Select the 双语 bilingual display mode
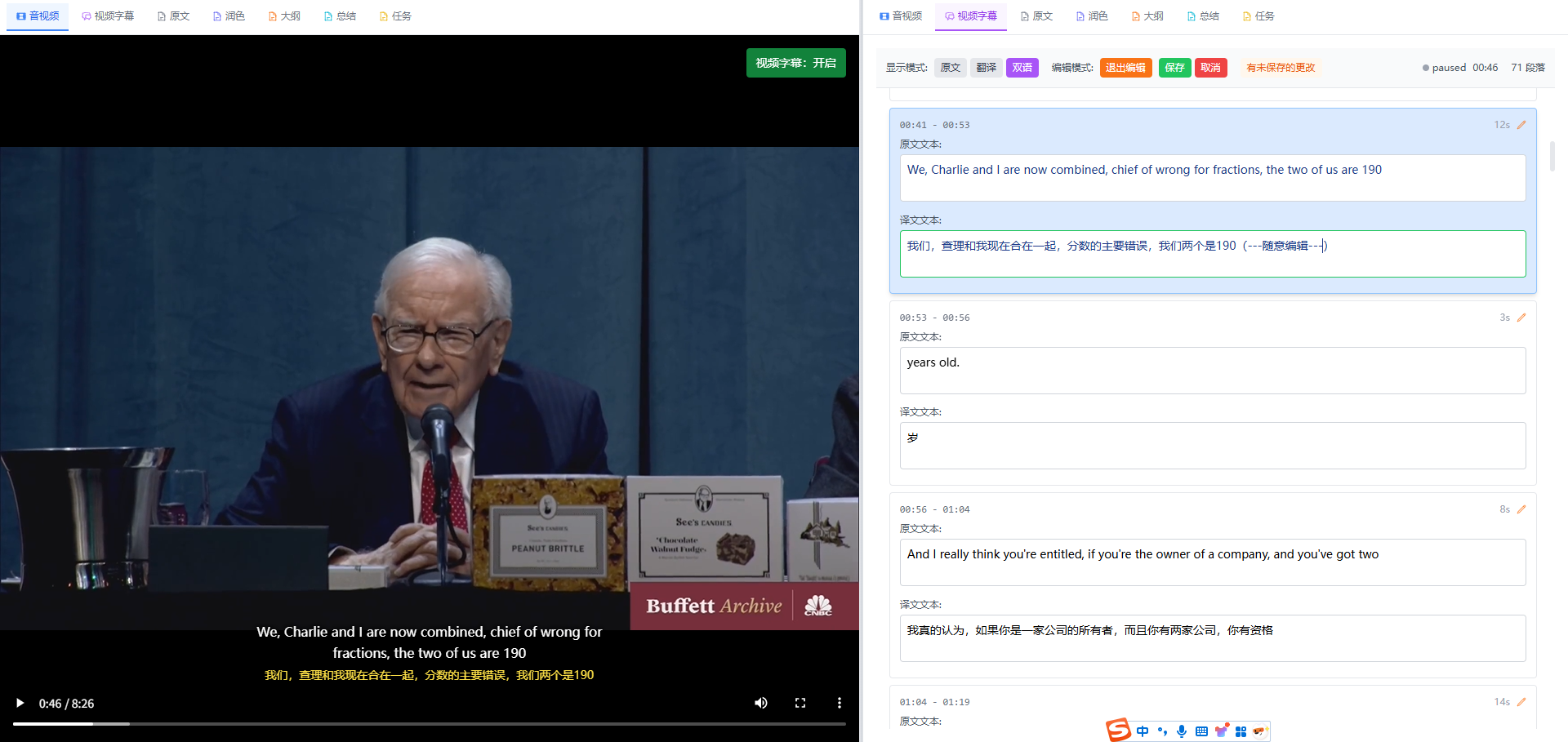Viewport: 1568px width, 742px height. pyautogui.click(x=1022, y=68)
